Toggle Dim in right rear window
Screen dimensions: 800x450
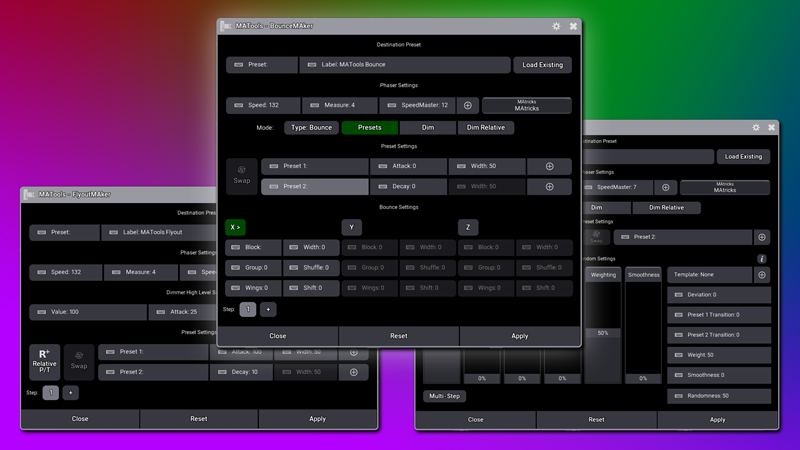point(605,208)
